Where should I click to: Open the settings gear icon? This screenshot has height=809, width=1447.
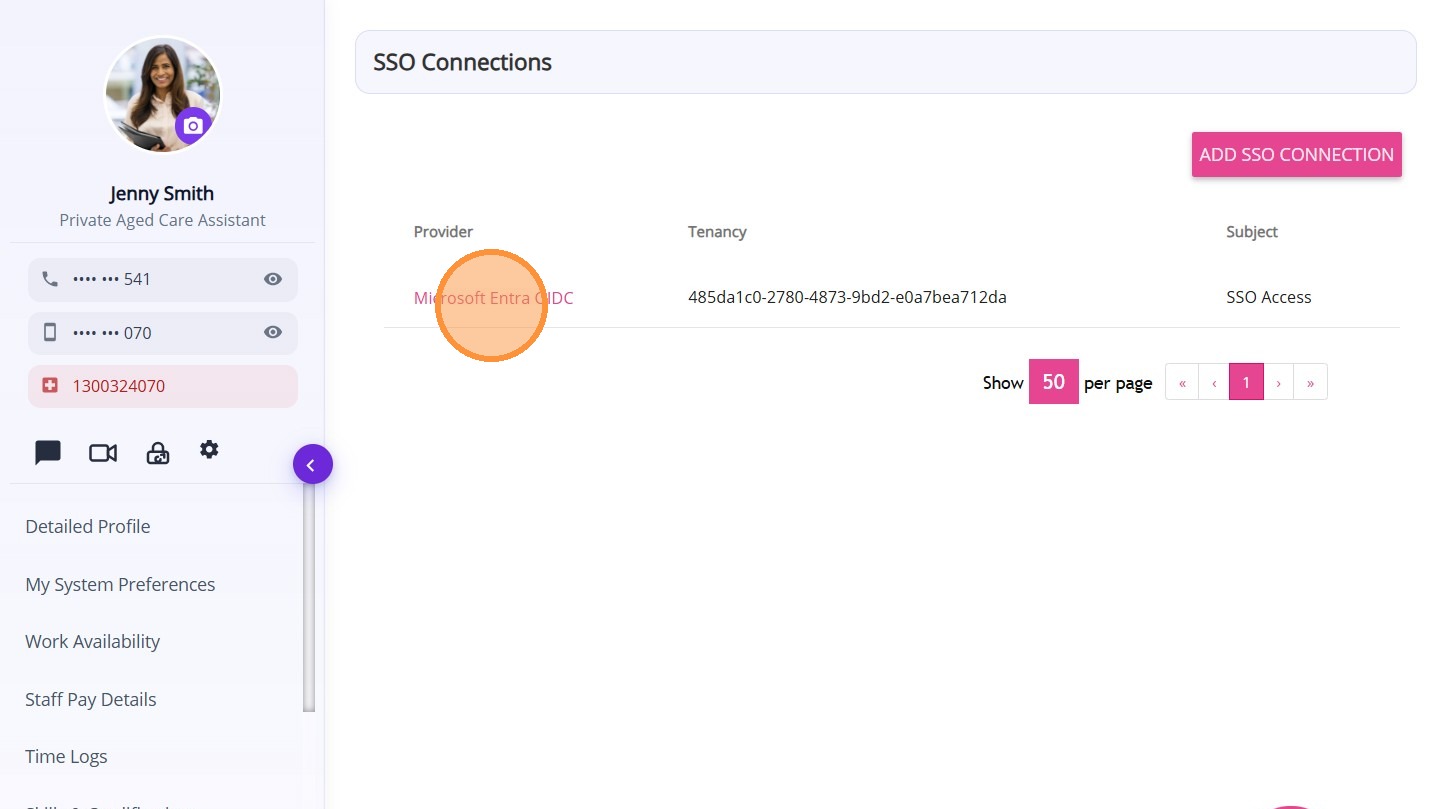209,450
